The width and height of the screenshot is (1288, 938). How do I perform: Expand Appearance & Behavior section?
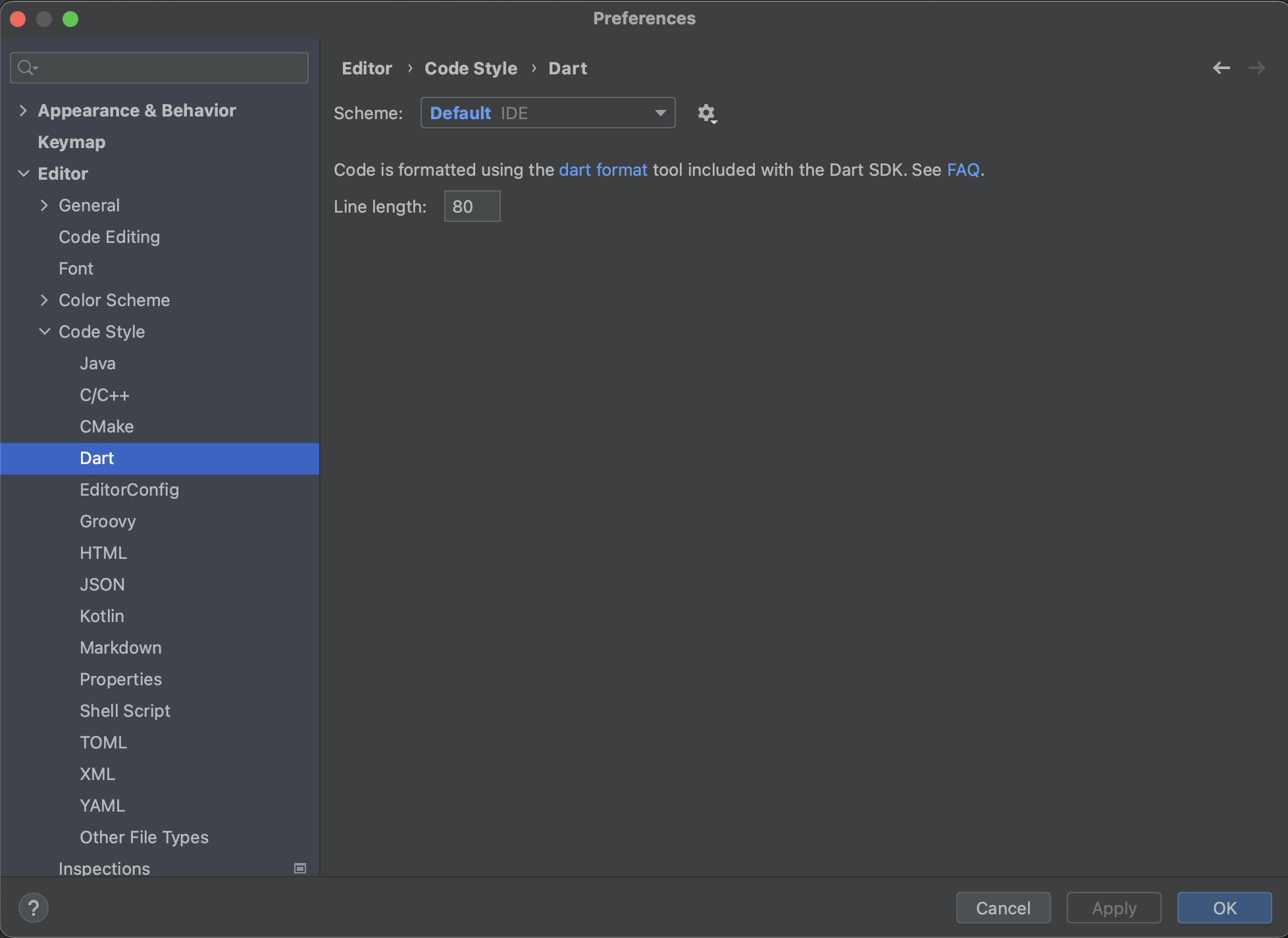pyautogui.click(x=23, y=111)
